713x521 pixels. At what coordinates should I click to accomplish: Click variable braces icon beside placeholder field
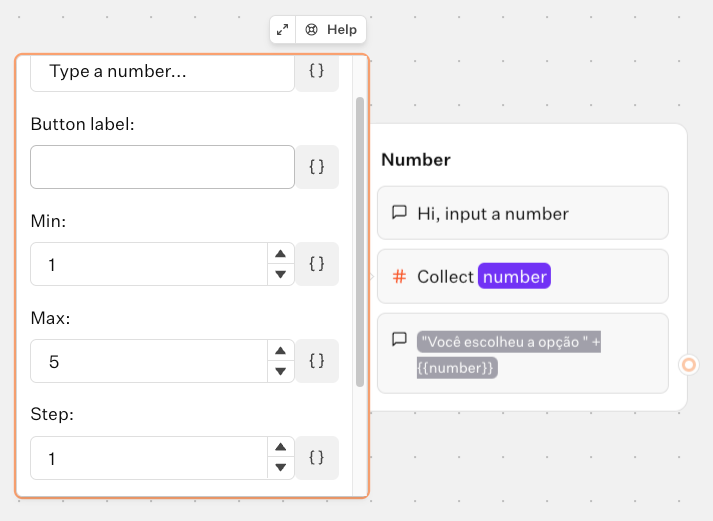tap(317, 72)
